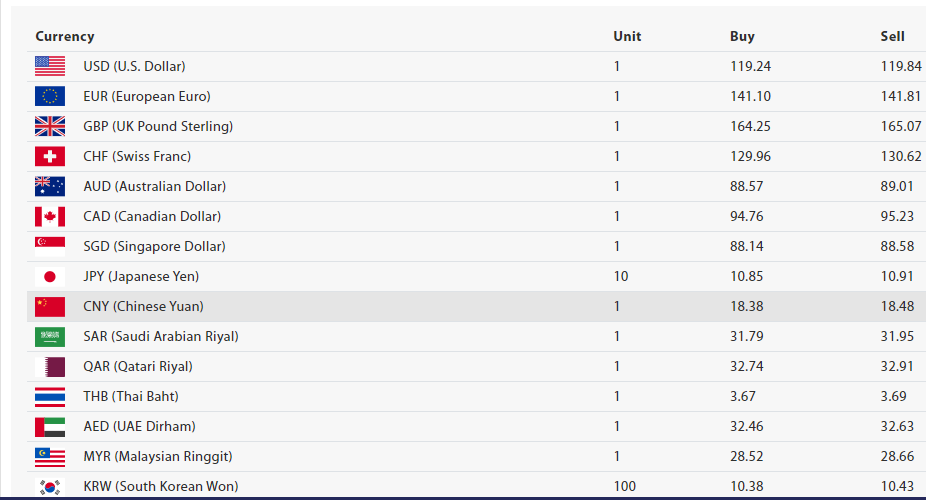The width and height of the screenshot is (926, 500).
Task: Click the AED (UAE Dirham) row text
Action: pyautogui.click(x=139, y=426)
